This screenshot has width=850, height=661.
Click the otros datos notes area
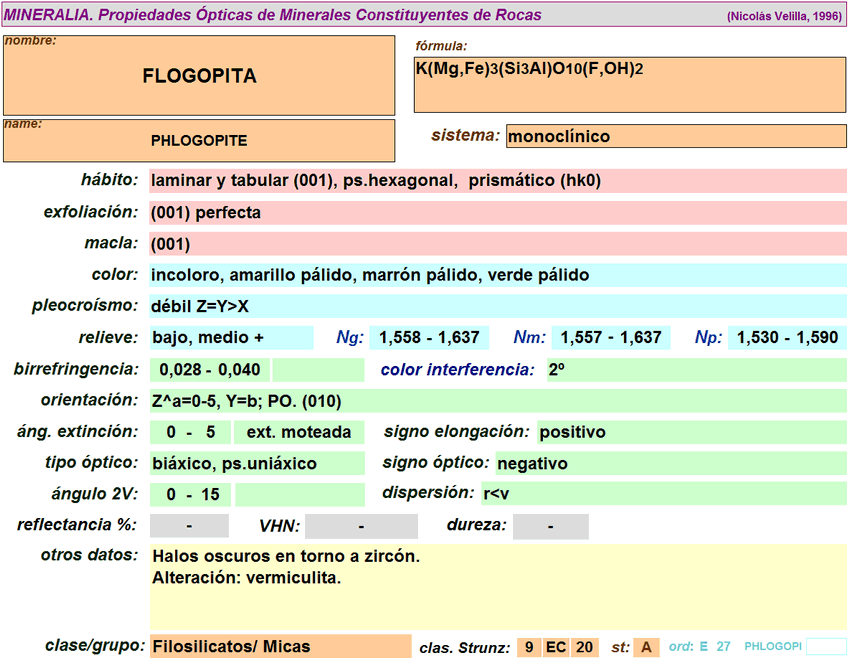[497, 586]
